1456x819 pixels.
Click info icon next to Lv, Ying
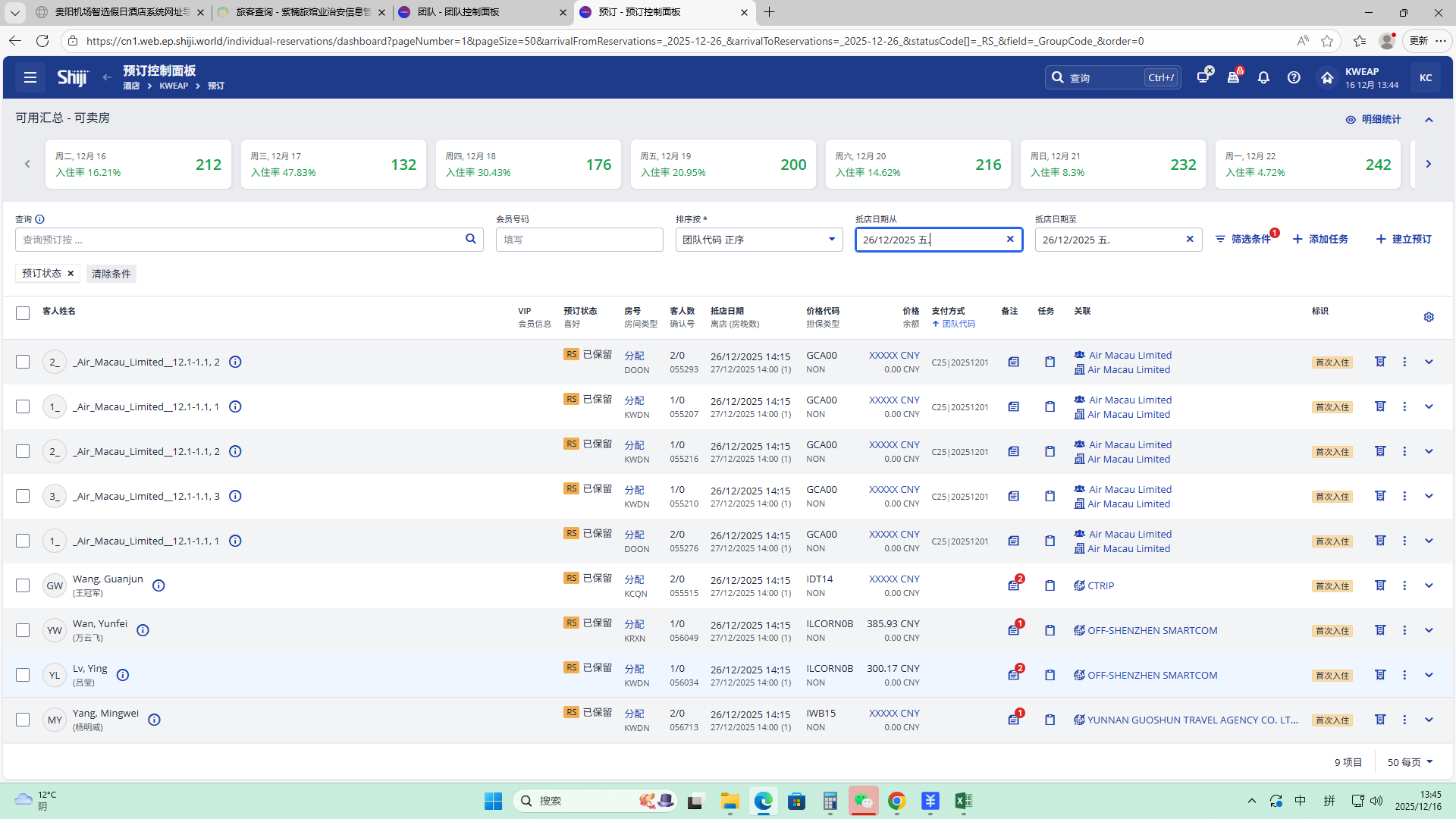pyautogui.click(x=123, y=675)
